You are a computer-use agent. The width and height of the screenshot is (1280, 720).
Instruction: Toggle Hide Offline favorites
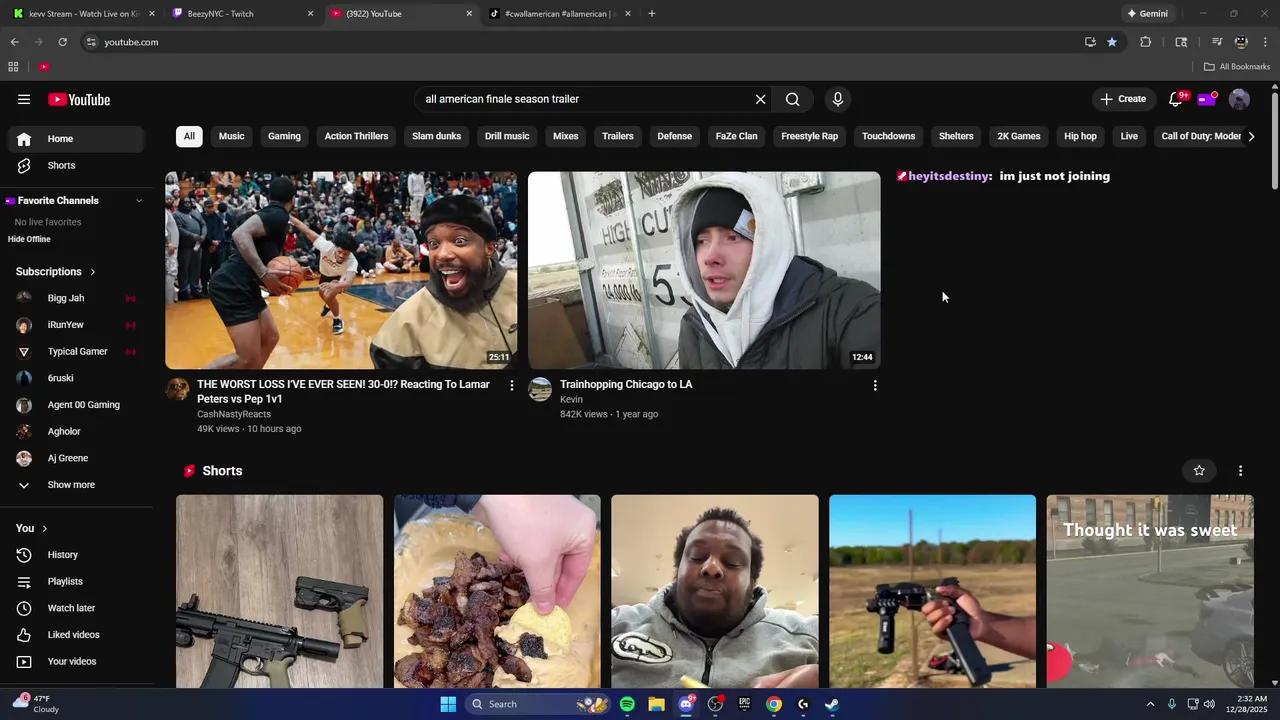pos(29,239)
